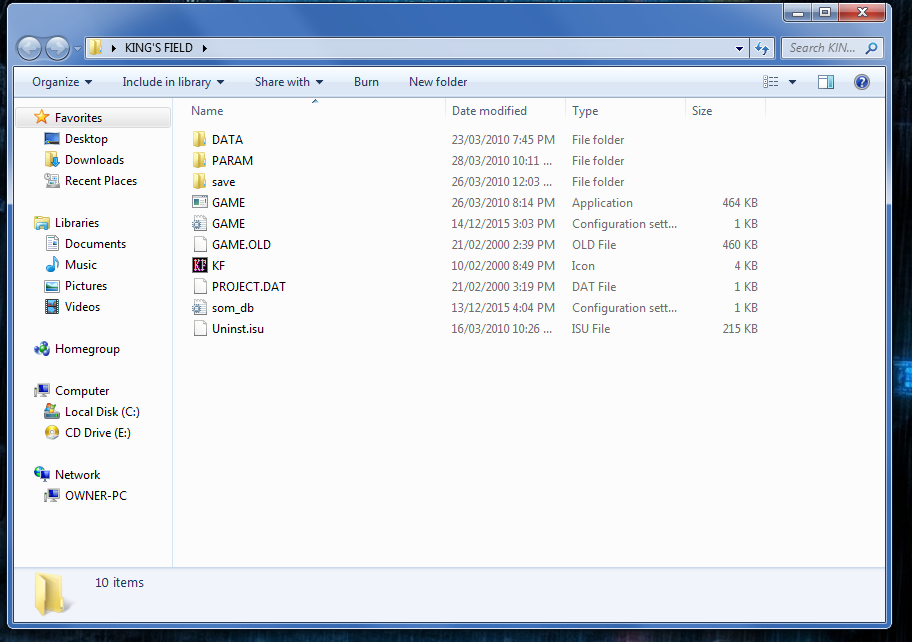Viewport: 912px width, 642px height.
Task: Open OWNER-PC under Network
Action: pos(95,495)
